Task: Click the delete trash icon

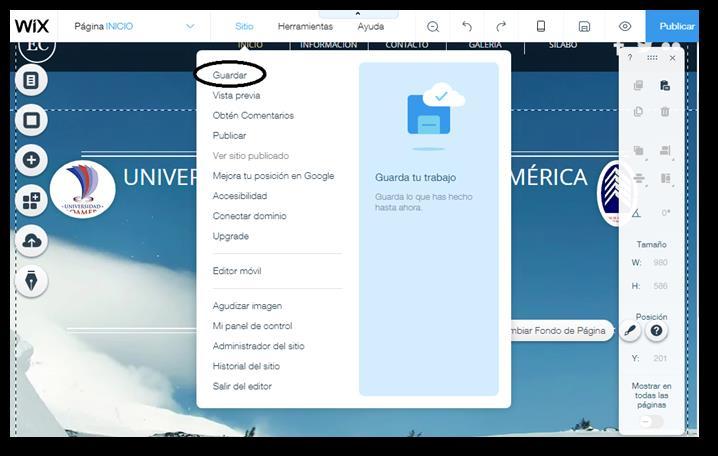Action: pos(665,111)
